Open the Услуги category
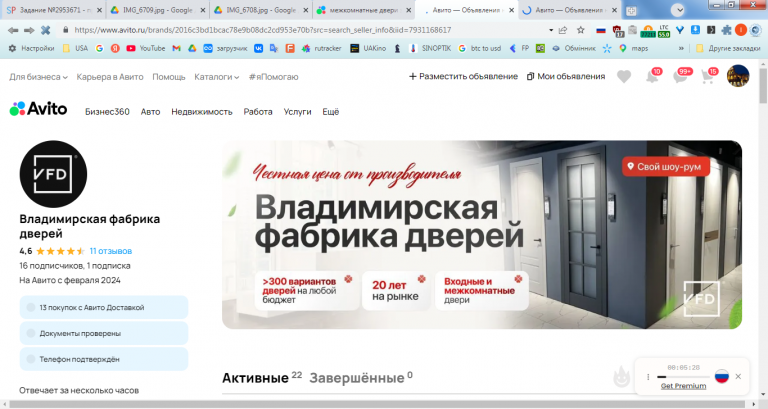The height and width of the screenshot is (409, 768). click(x=297, y=112)
